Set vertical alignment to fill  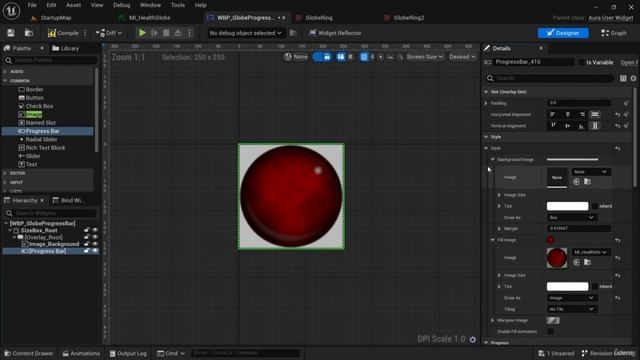tap(595, 126)
